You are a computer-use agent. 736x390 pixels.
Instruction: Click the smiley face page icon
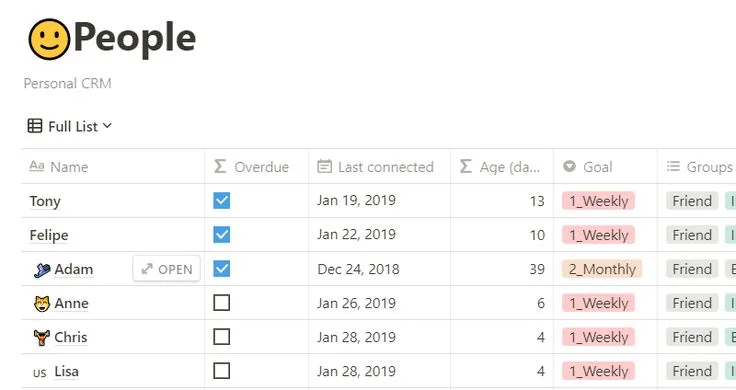click(x=49, y=39)
